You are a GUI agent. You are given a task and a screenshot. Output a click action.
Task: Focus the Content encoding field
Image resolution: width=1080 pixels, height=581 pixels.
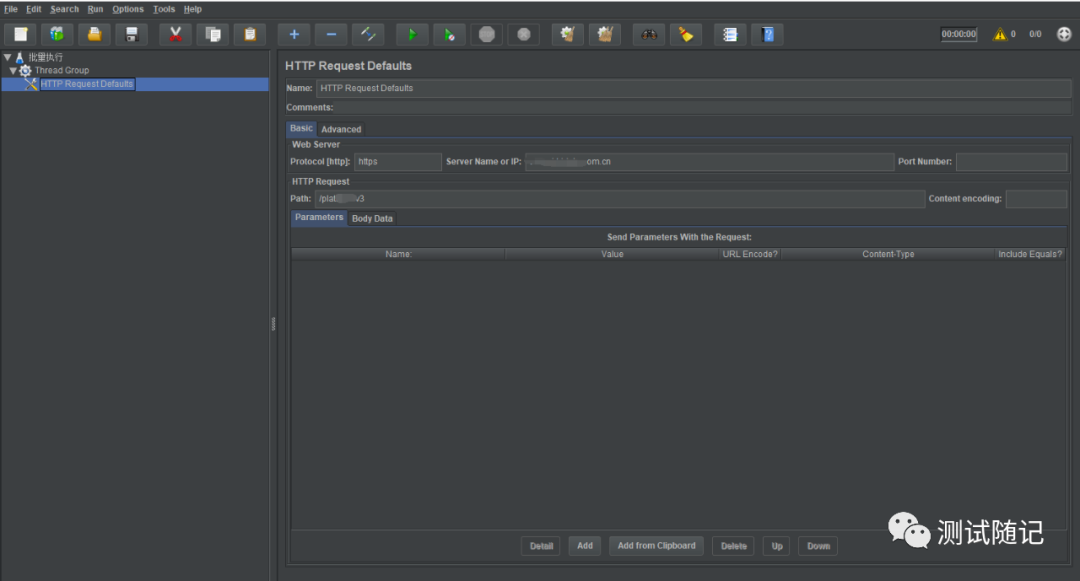click(1036, 199)
